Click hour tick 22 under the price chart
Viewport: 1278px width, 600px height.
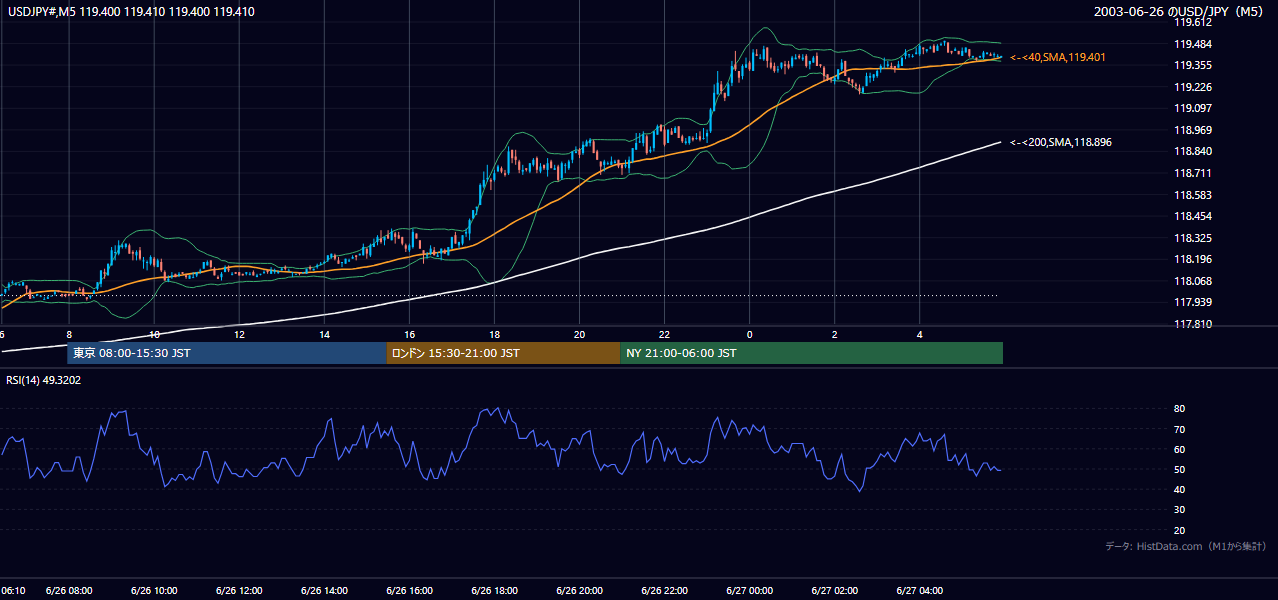coord(664,334)
